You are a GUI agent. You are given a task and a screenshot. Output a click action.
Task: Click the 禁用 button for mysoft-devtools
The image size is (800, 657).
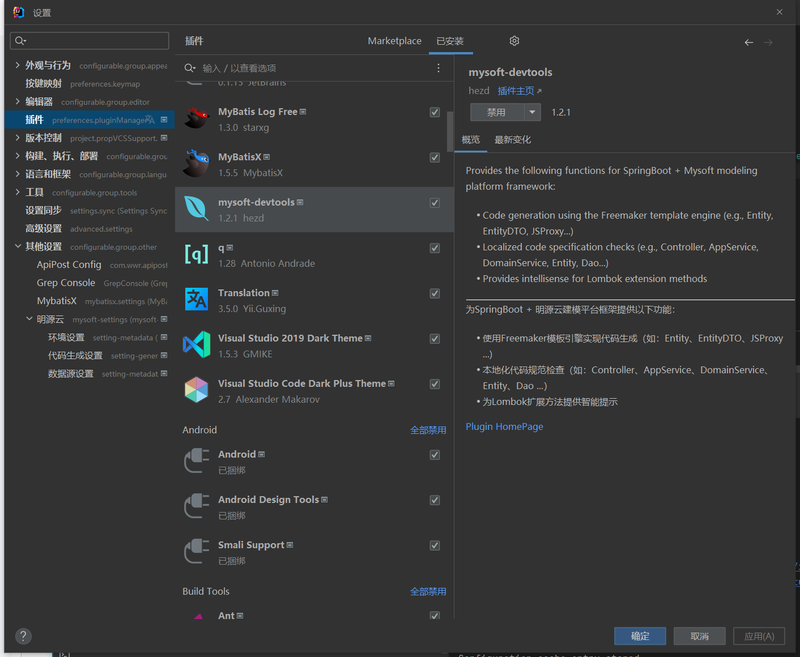point(497,112)
